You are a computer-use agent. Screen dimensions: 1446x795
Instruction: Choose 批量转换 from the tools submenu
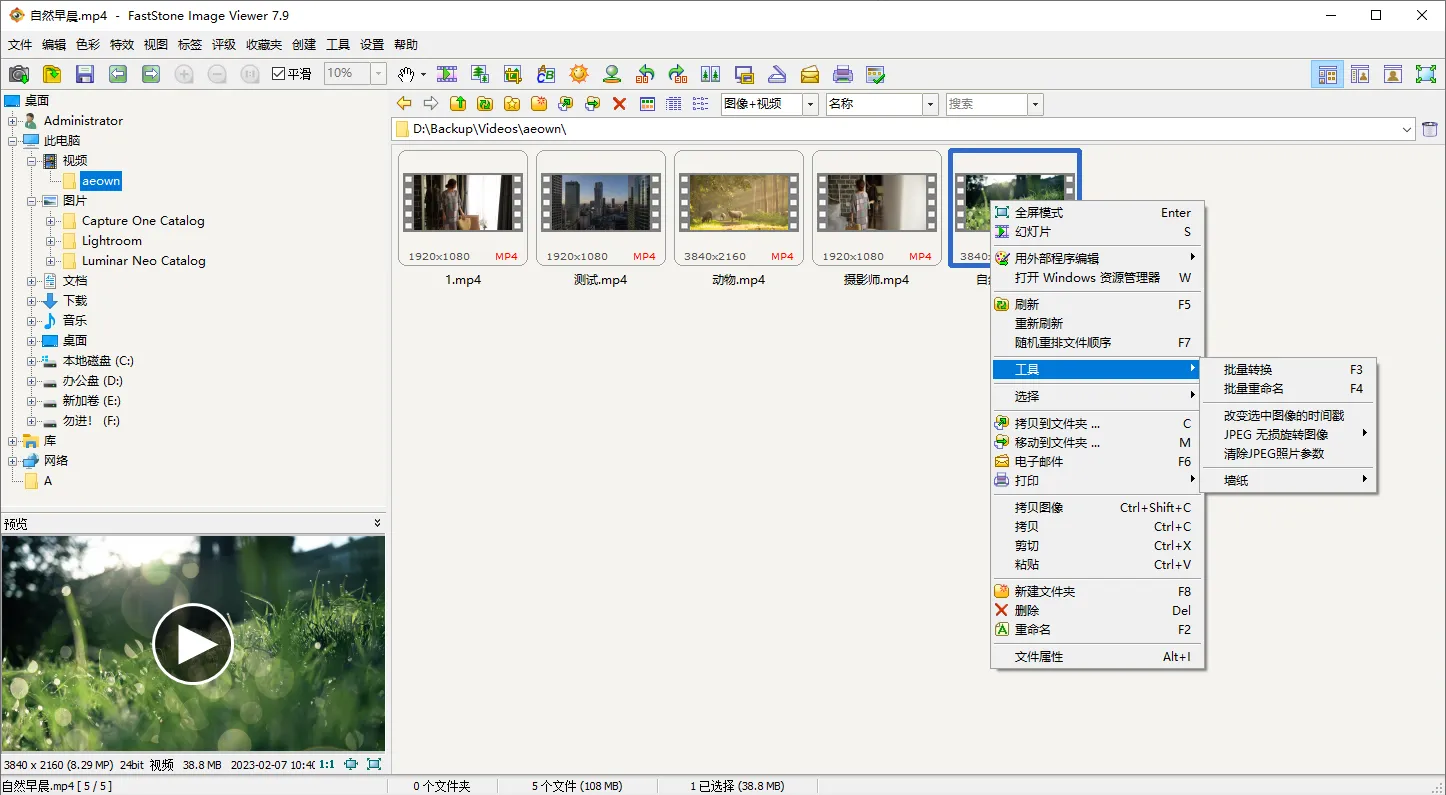coord(1248,370)
